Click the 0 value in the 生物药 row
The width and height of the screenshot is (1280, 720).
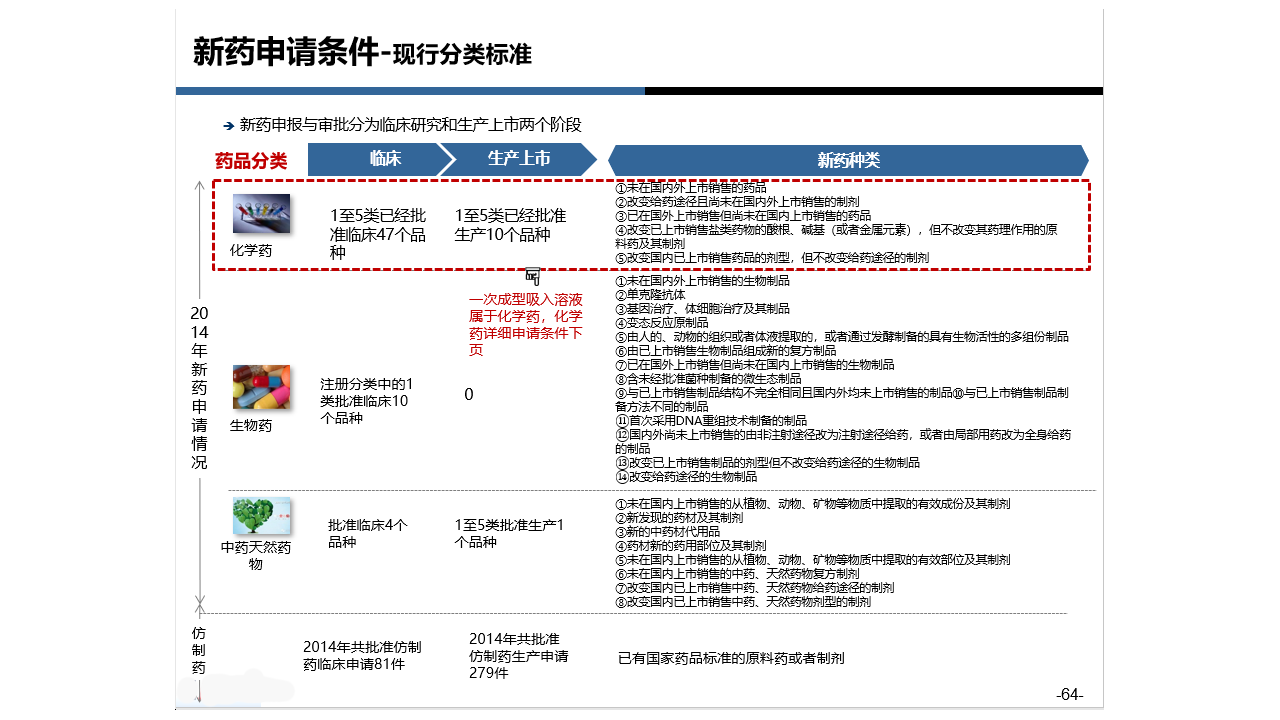click(468, 395)
